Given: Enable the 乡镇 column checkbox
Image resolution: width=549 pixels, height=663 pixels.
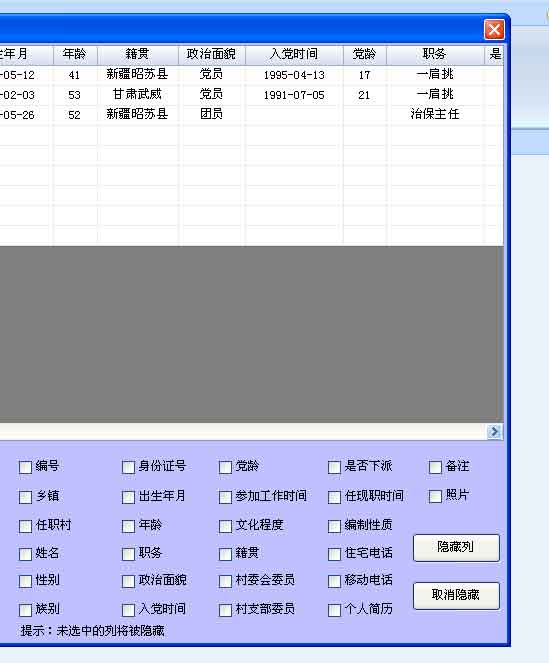Looking at the screenshot, I should pos(25,497).
